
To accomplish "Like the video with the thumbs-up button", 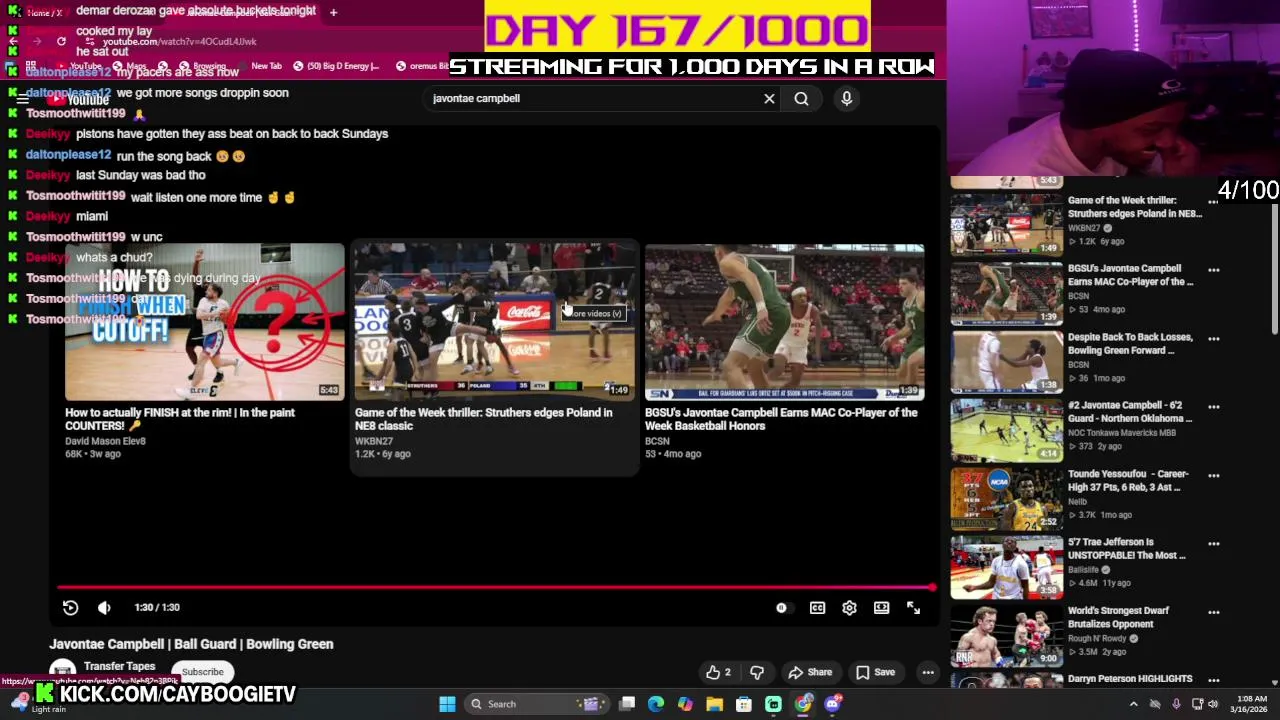I will tap(718, 672).
